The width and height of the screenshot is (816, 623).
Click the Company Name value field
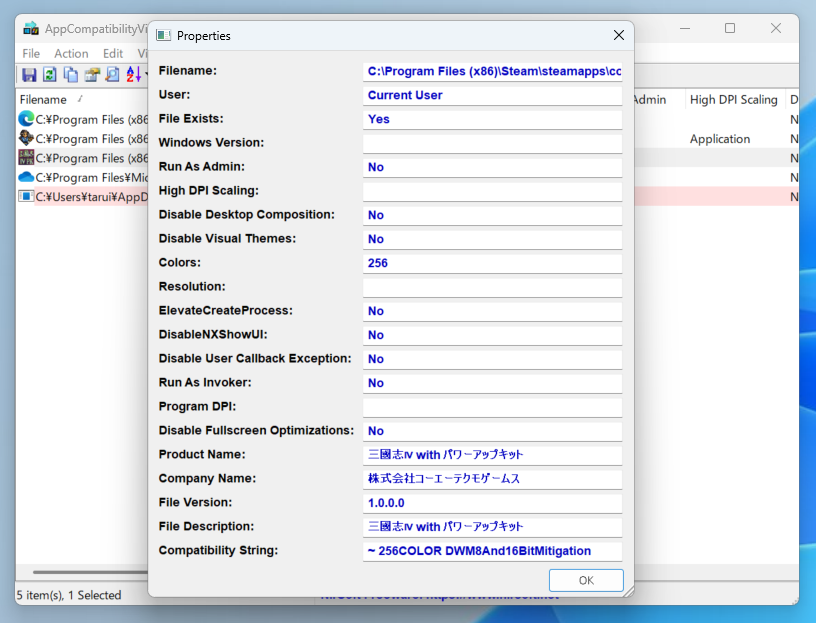tap(492, 478)
